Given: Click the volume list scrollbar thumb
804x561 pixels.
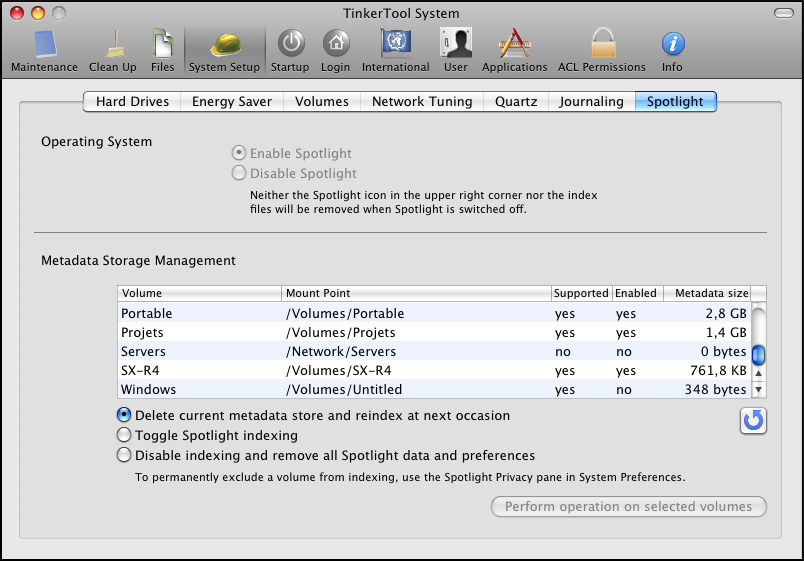Looking at the screenshot, I should tap(758, 355).
